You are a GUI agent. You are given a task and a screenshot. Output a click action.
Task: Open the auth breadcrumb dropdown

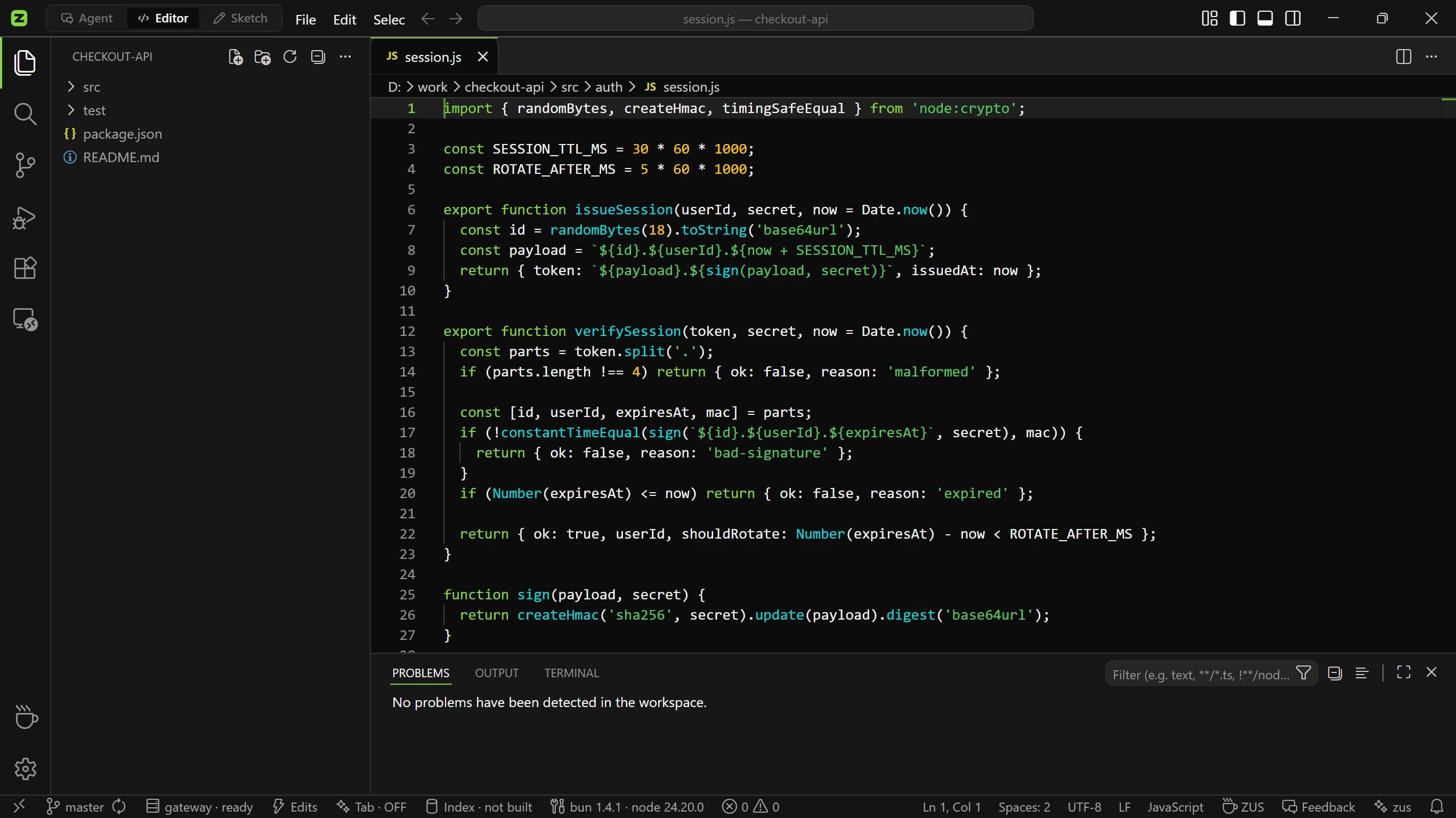coord(609,87)
